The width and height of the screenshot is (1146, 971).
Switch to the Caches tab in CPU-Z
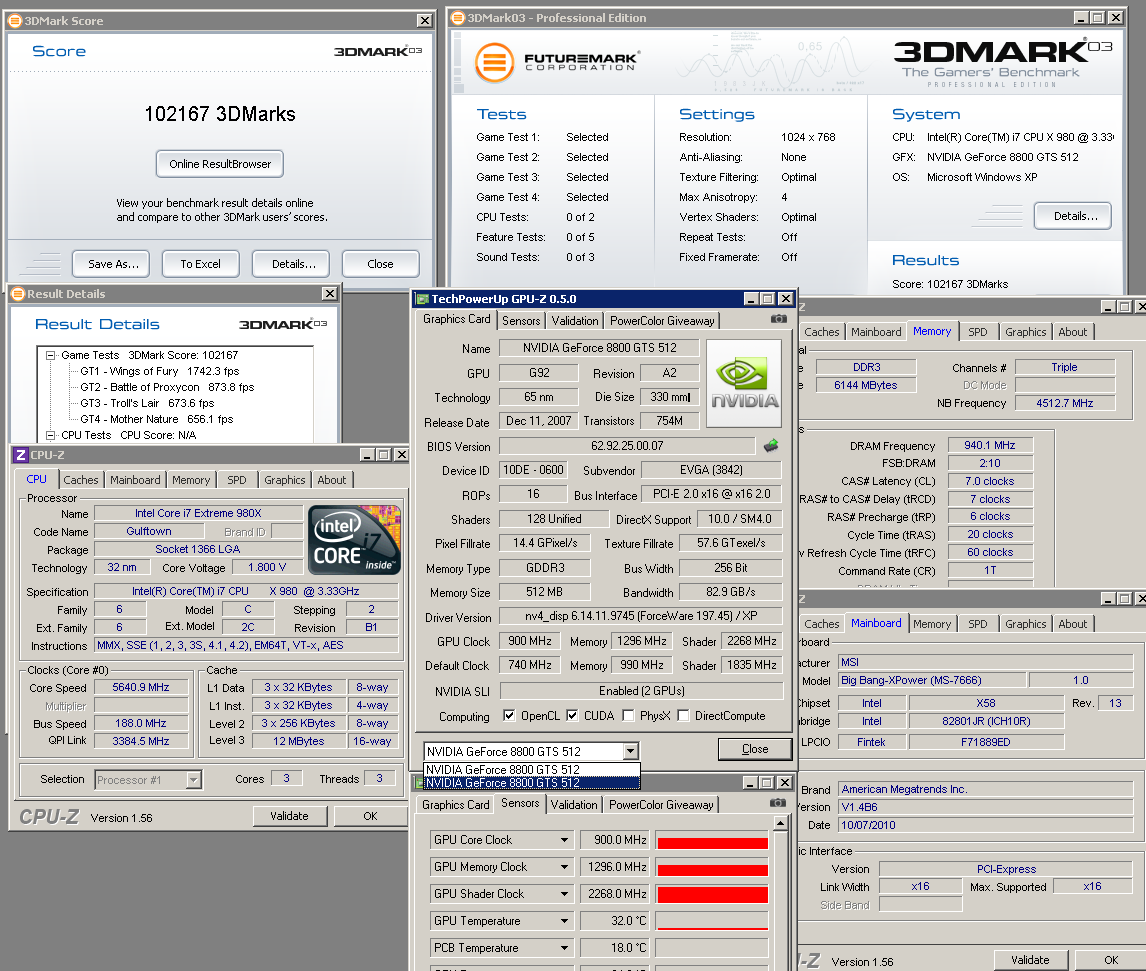(x=80, y=480)
